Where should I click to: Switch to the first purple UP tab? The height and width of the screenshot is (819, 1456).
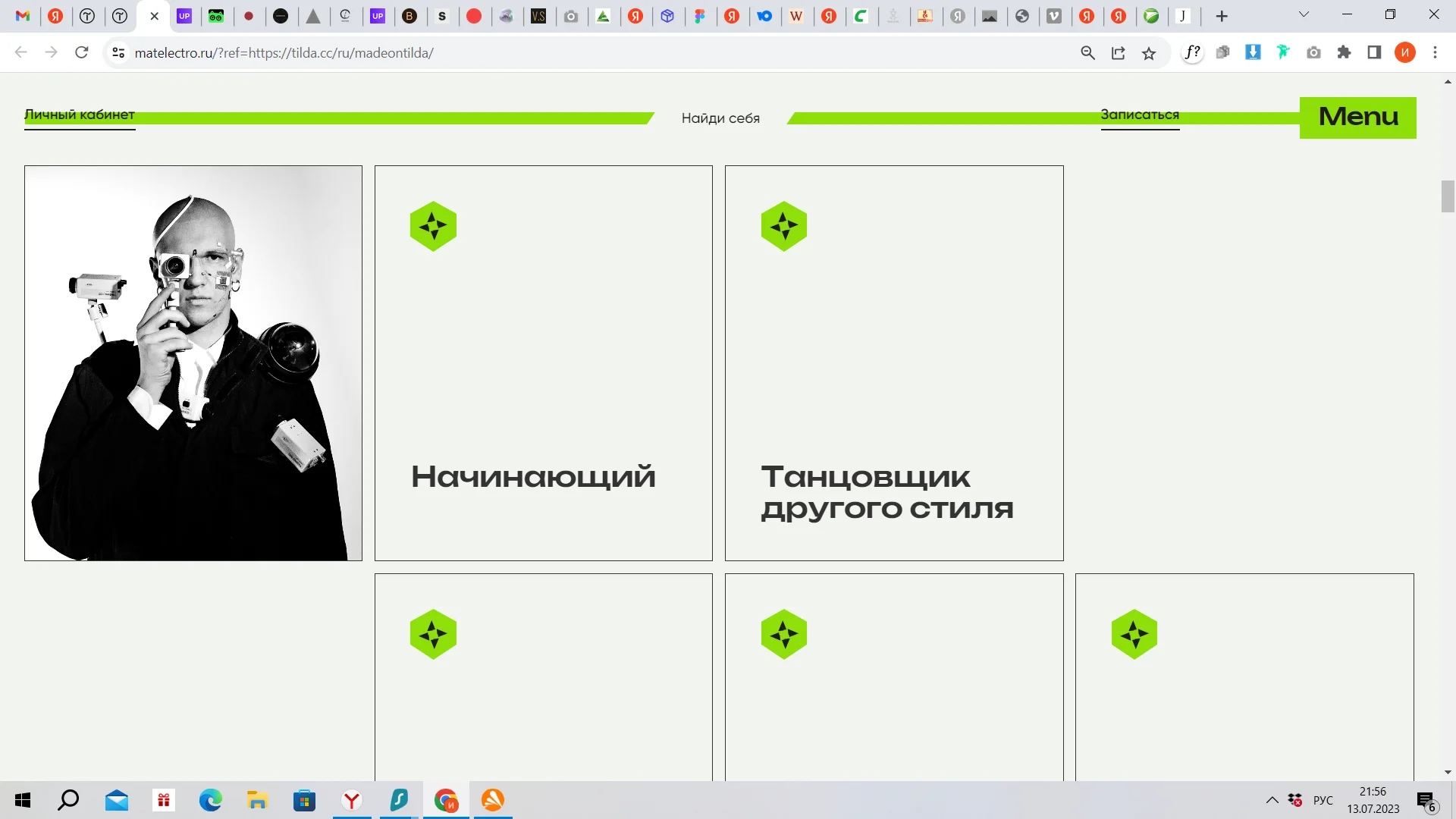[184, 16]
